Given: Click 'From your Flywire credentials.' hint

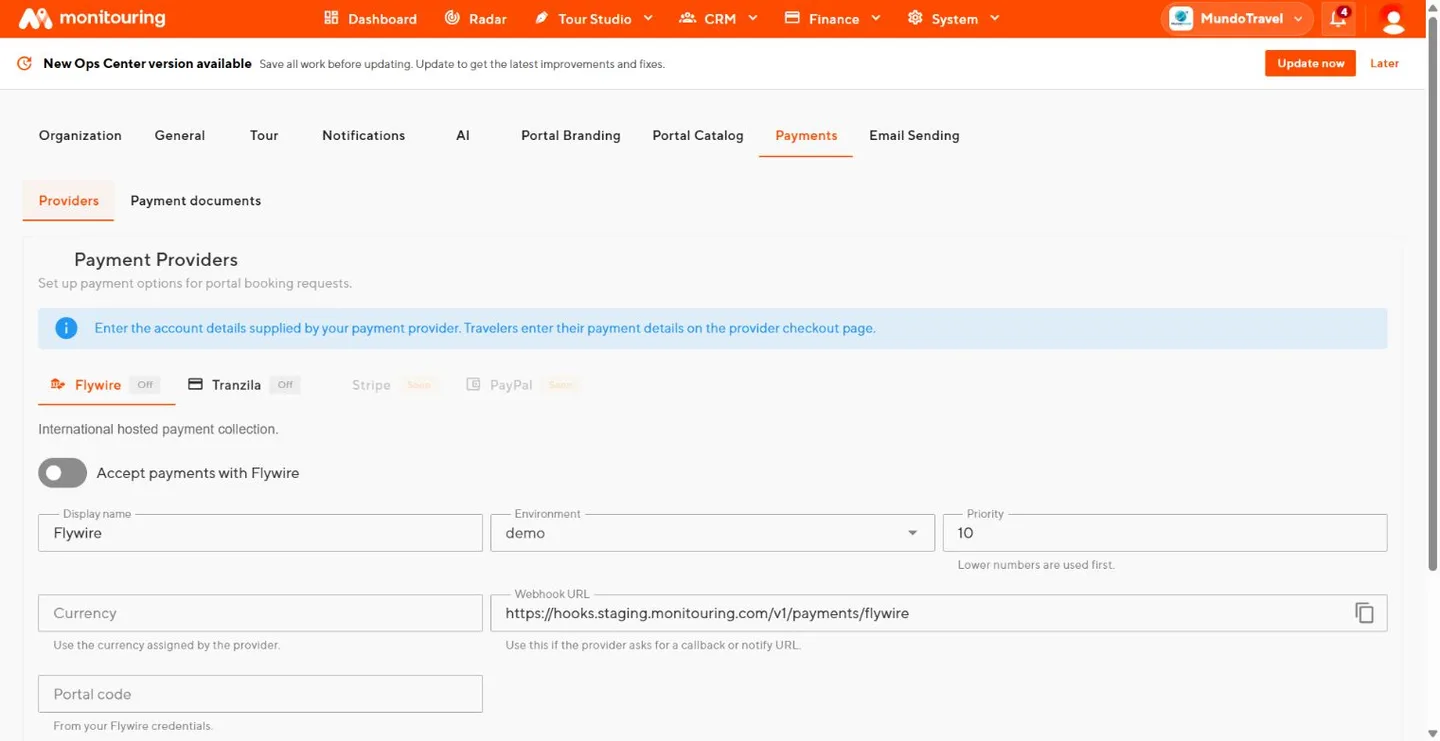Looking at the screenshot, I should coord(133,726).
